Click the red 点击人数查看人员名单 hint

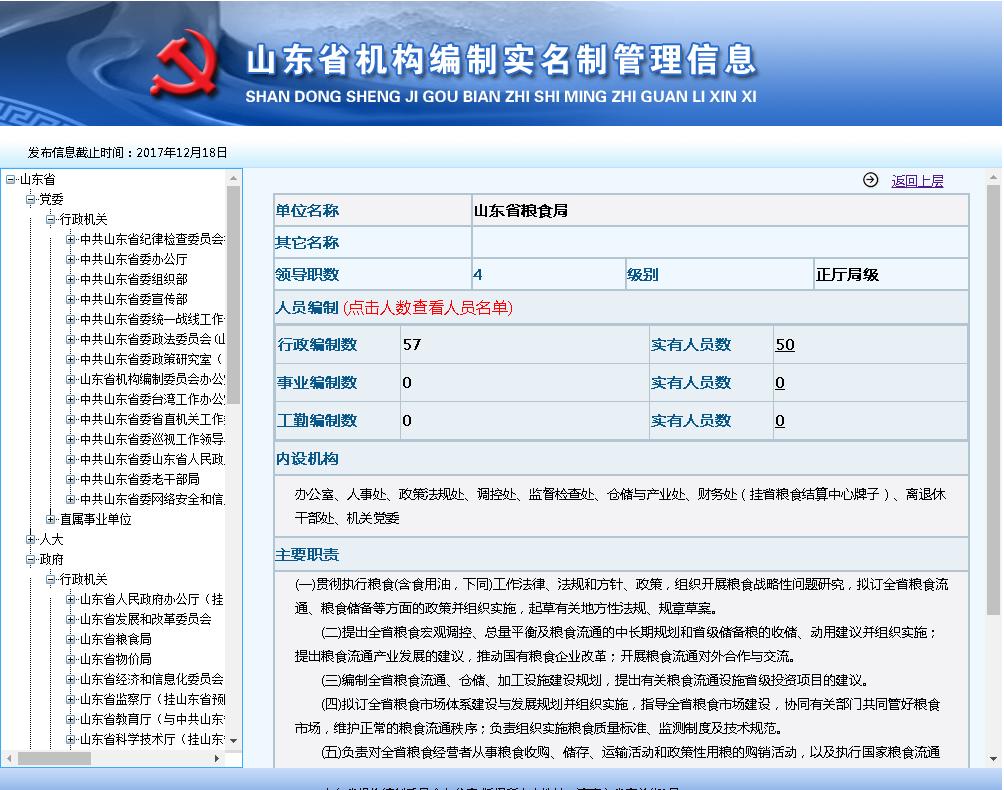pos(428,308)
